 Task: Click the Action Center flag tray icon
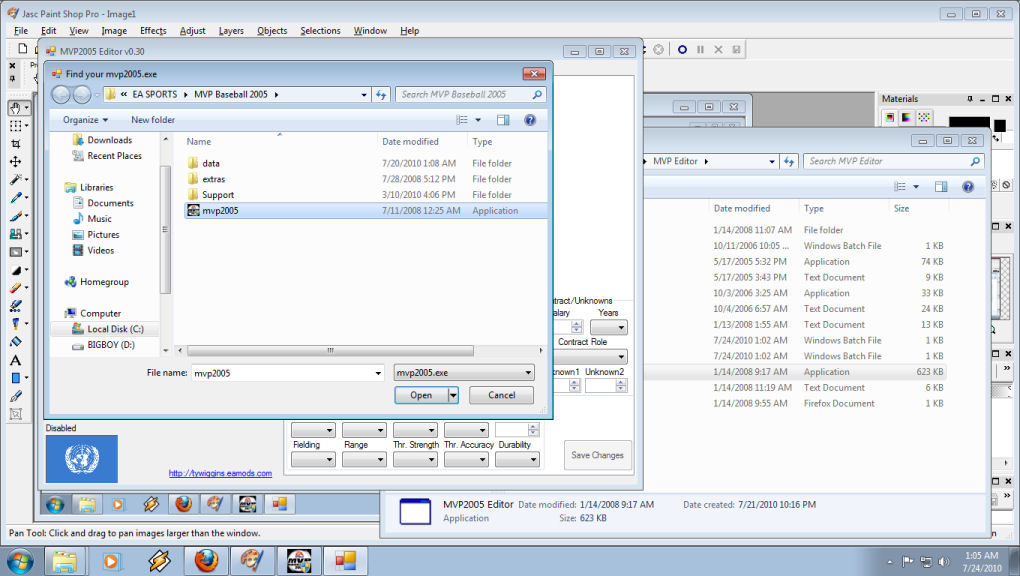pyautogui.click(x=907, y=562)
